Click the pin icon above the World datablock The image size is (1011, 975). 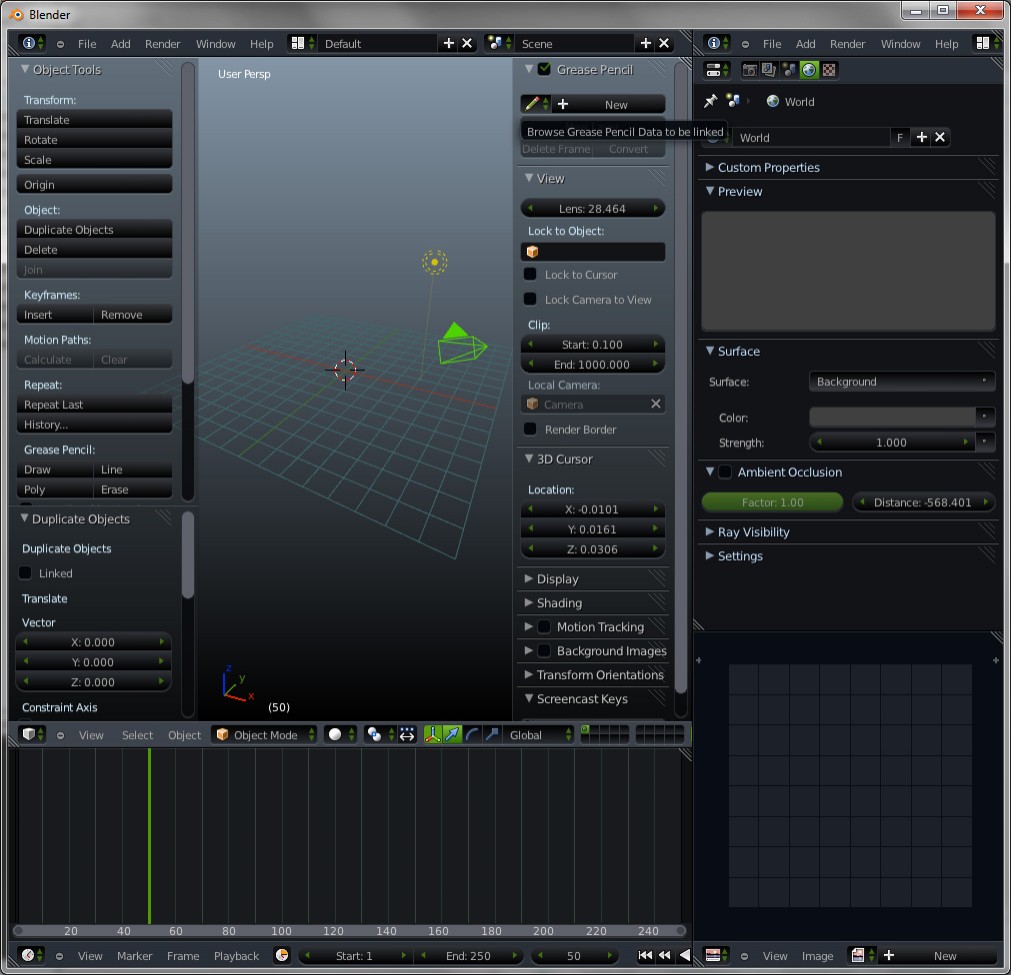pos(712,101)
